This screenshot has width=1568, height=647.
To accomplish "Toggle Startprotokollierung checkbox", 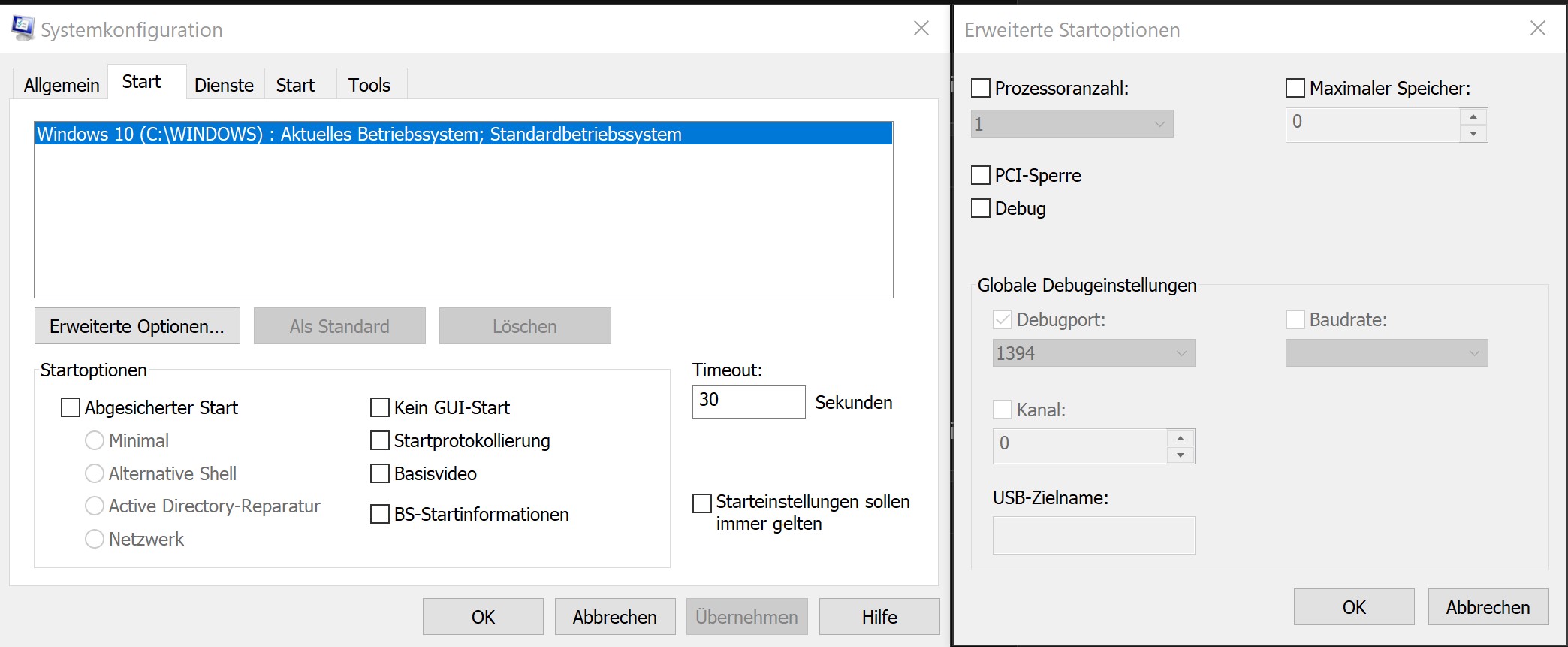I will (x=380, y=440).
